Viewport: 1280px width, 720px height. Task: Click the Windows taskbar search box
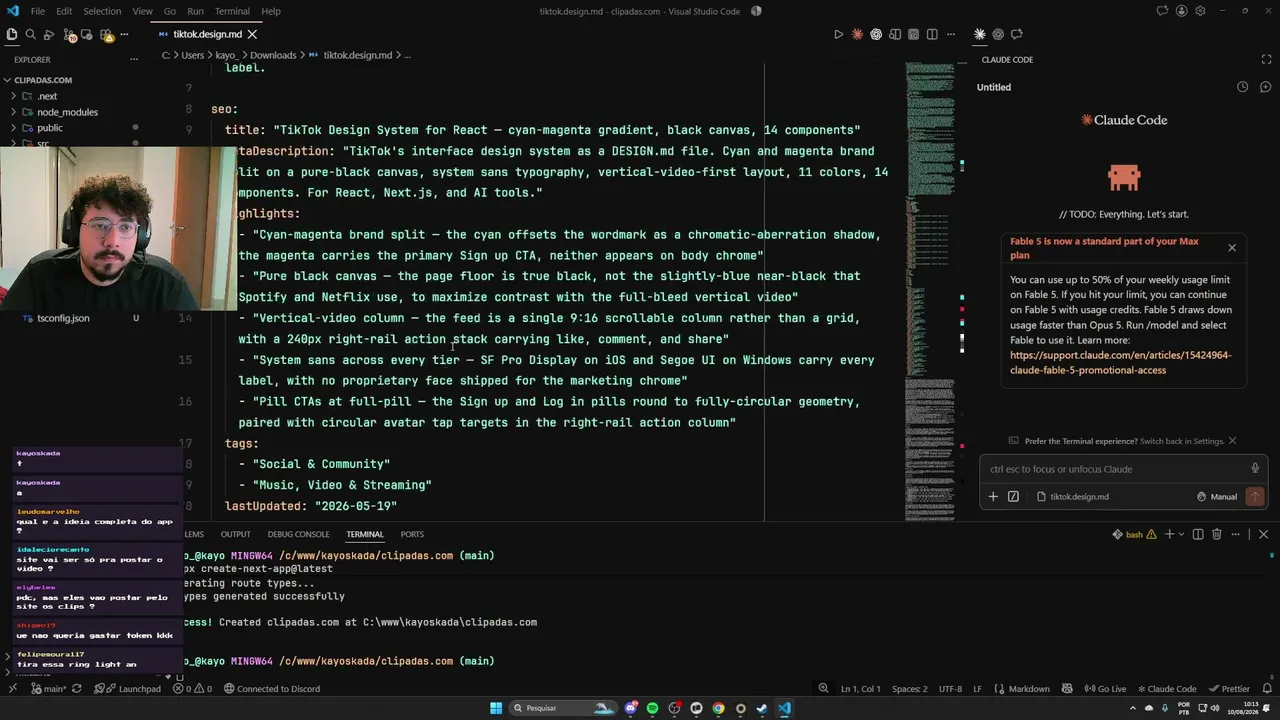[x=563, y=708]
